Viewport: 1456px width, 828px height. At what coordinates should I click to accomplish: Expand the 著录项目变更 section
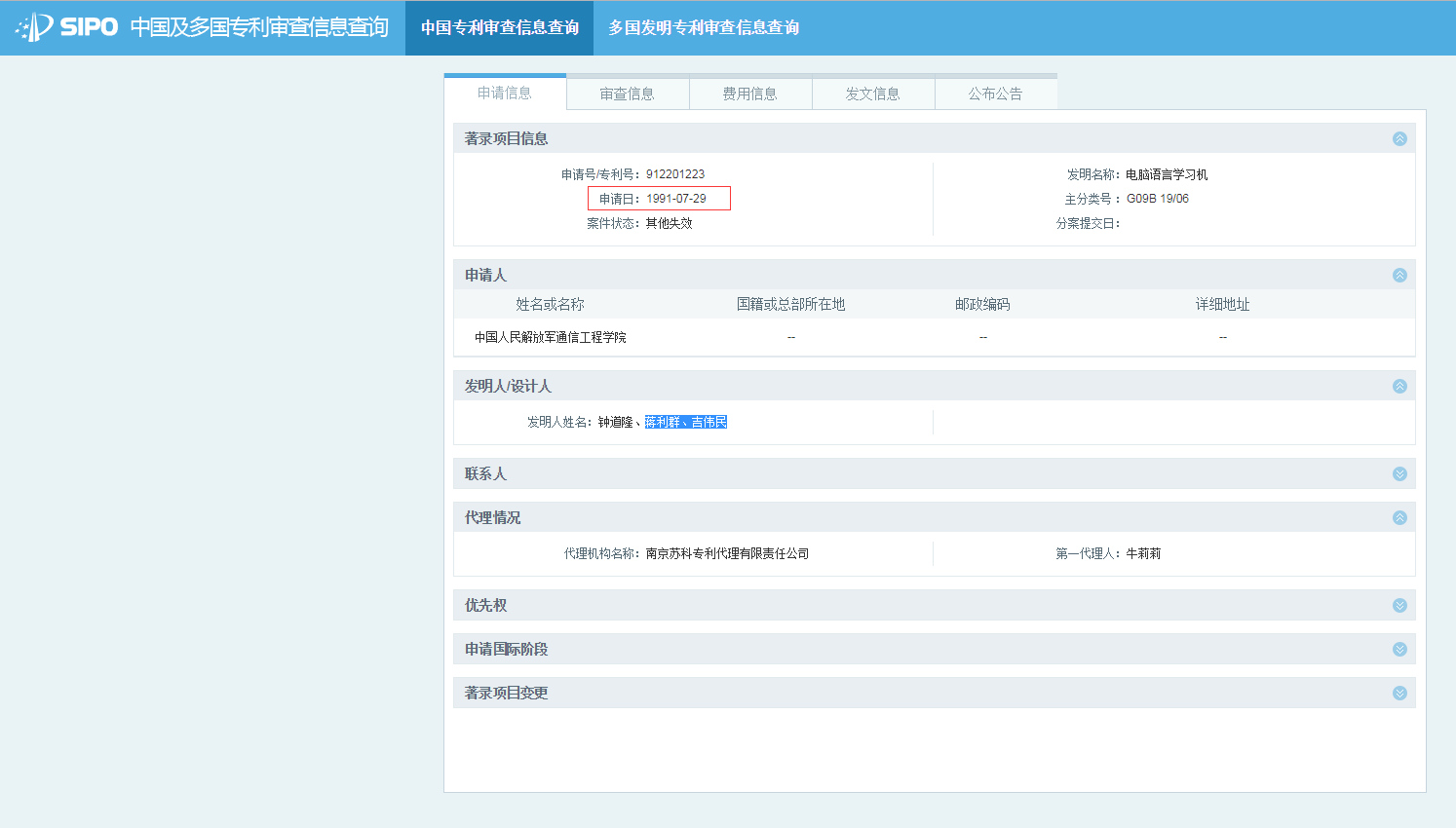[1399, 693]
